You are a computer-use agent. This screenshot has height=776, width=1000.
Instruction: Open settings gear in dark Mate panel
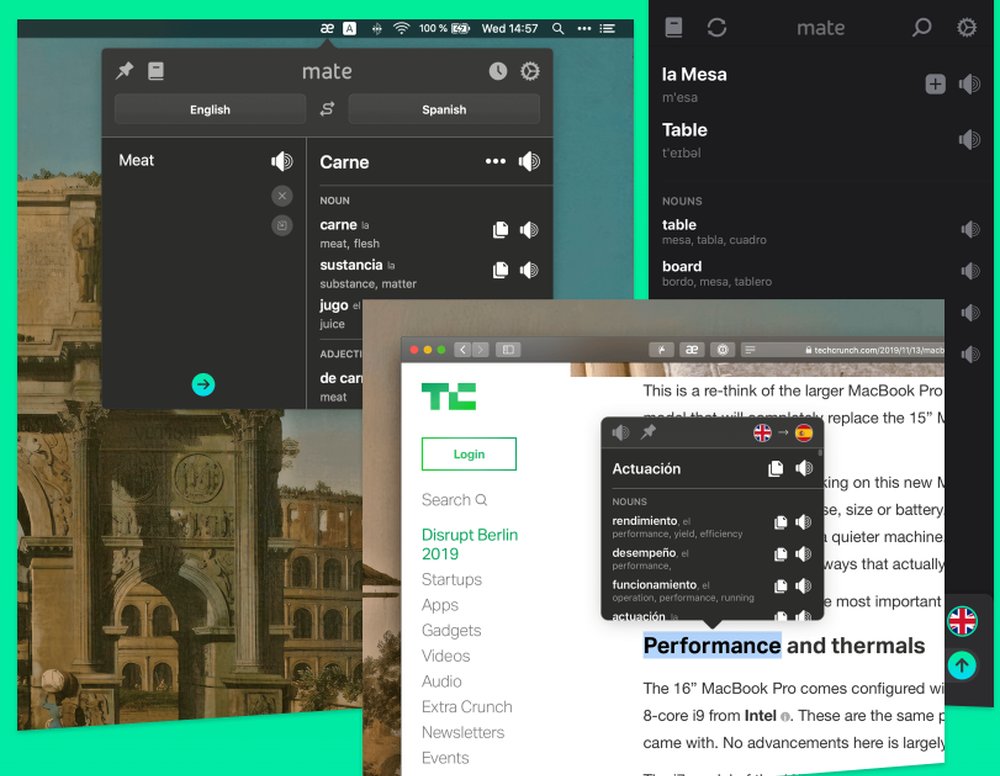point(967,27)
